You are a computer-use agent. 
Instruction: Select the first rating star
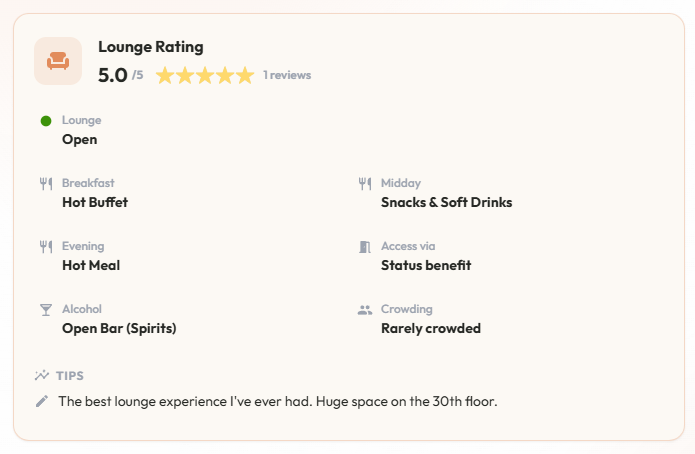pos(165,75)
